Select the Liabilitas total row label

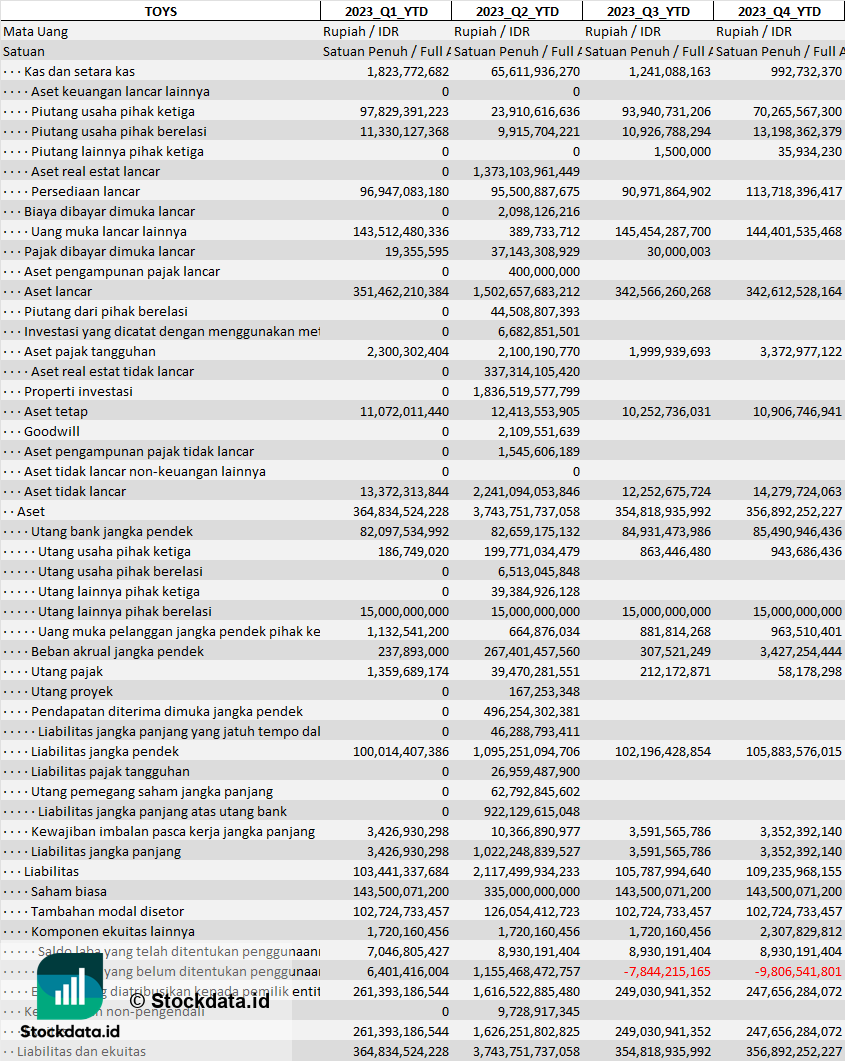[x=51, y=872]
